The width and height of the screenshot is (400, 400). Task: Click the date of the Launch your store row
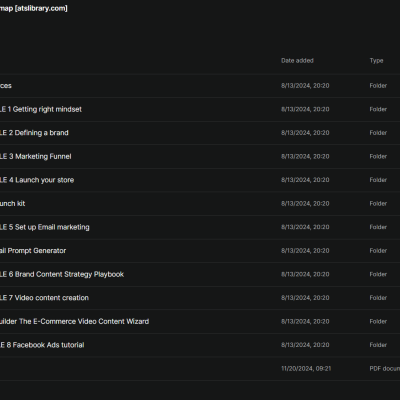305,180
